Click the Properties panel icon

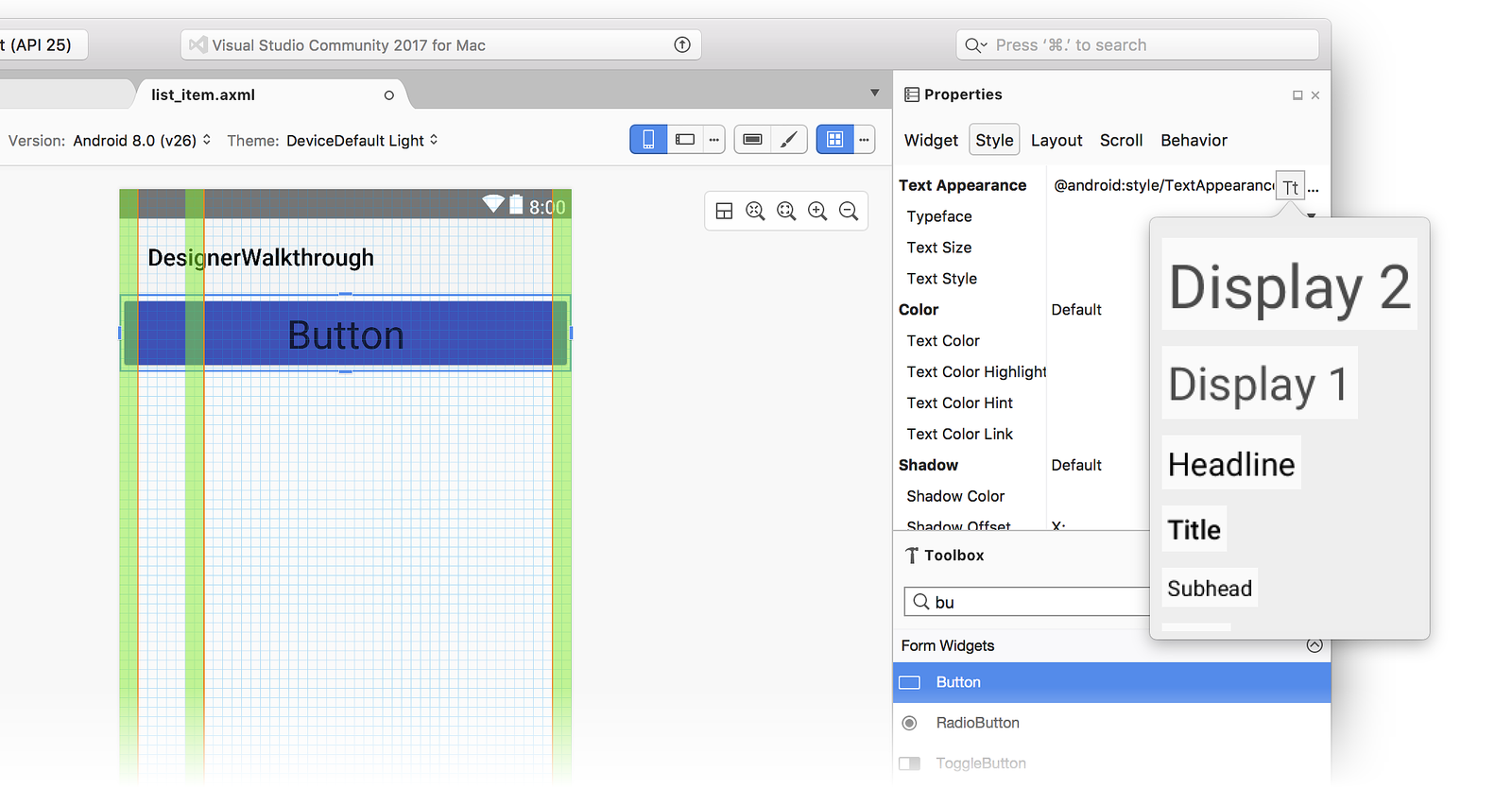coord(912,94)
